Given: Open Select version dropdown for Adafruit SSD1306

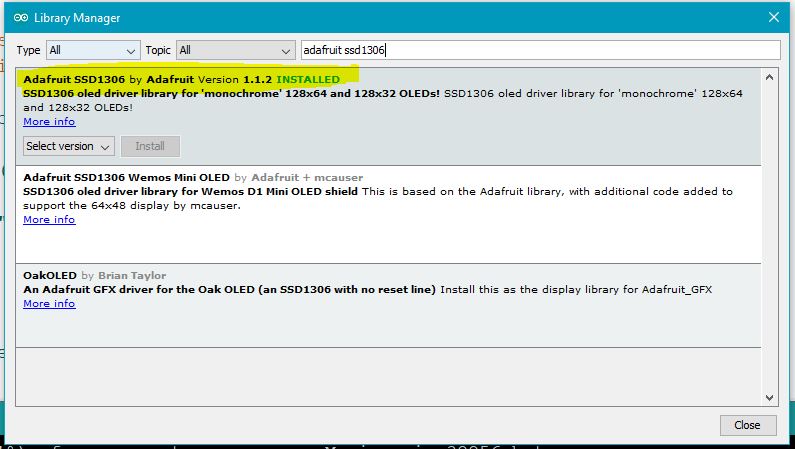Looking at the screenshot, I should point(69,146).
